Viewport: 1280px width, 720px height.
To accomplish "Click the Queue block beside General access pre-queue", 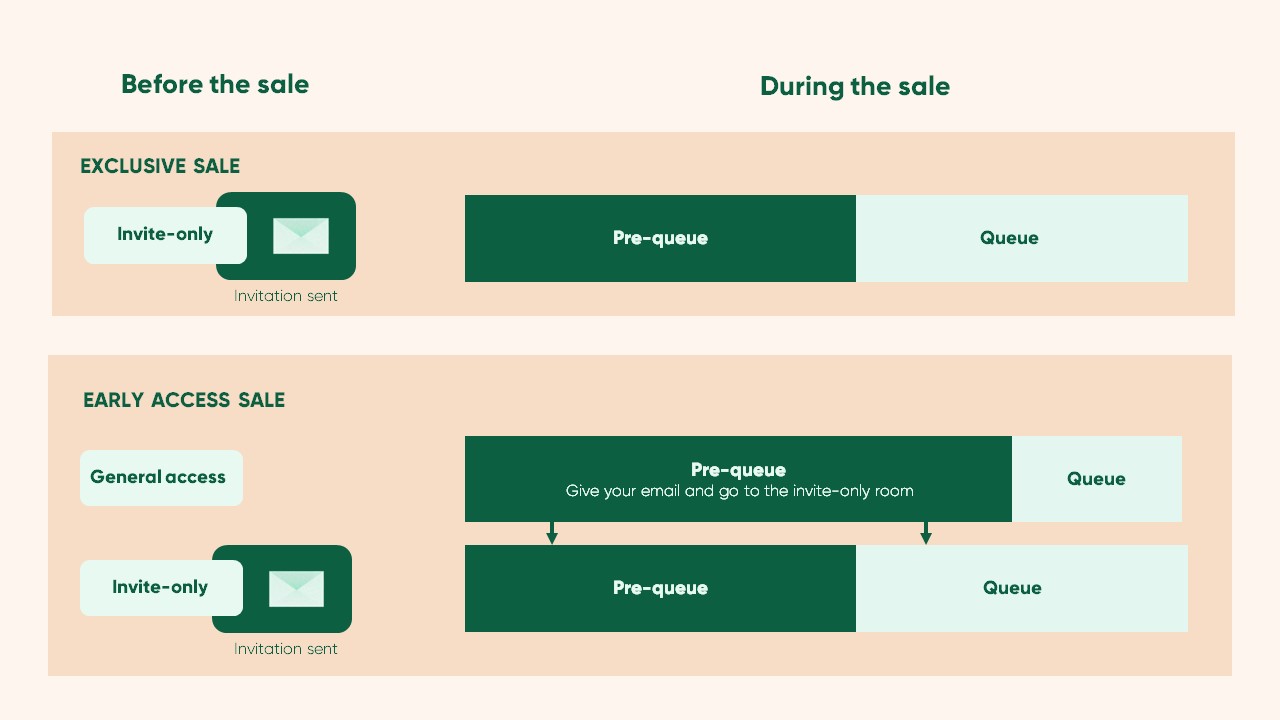I will click(x=1097, y=479).
